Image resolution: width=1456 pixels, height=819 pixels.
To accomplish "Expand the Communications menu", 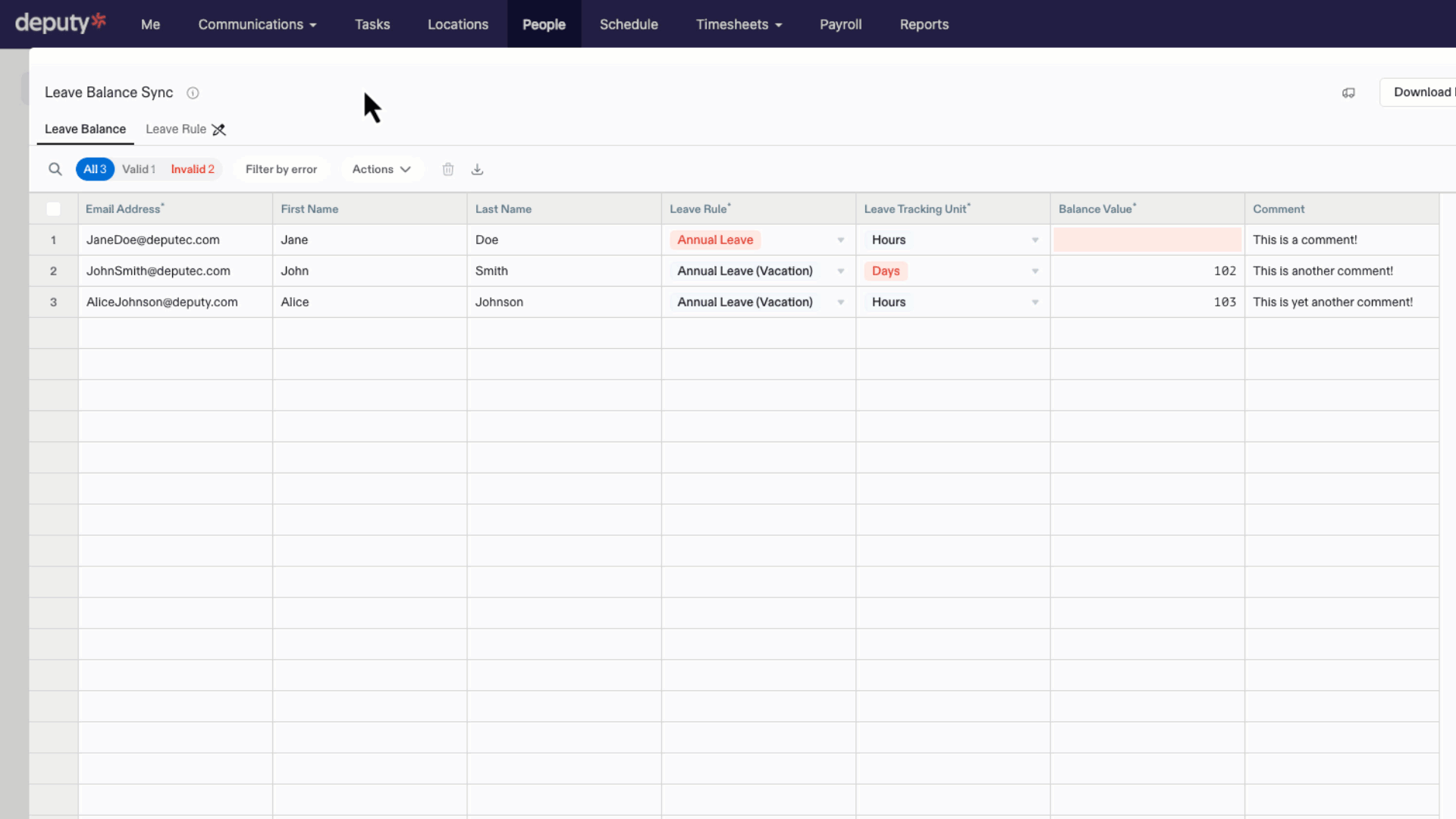I will [257, 24].
